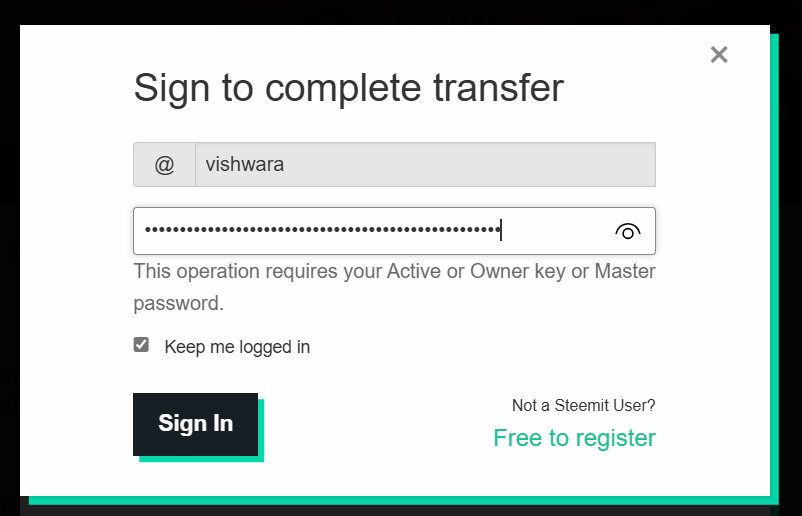Click the Active or Owner key helper text
The height and width of the screenshot is (516, 802).
tap(394, 287)
